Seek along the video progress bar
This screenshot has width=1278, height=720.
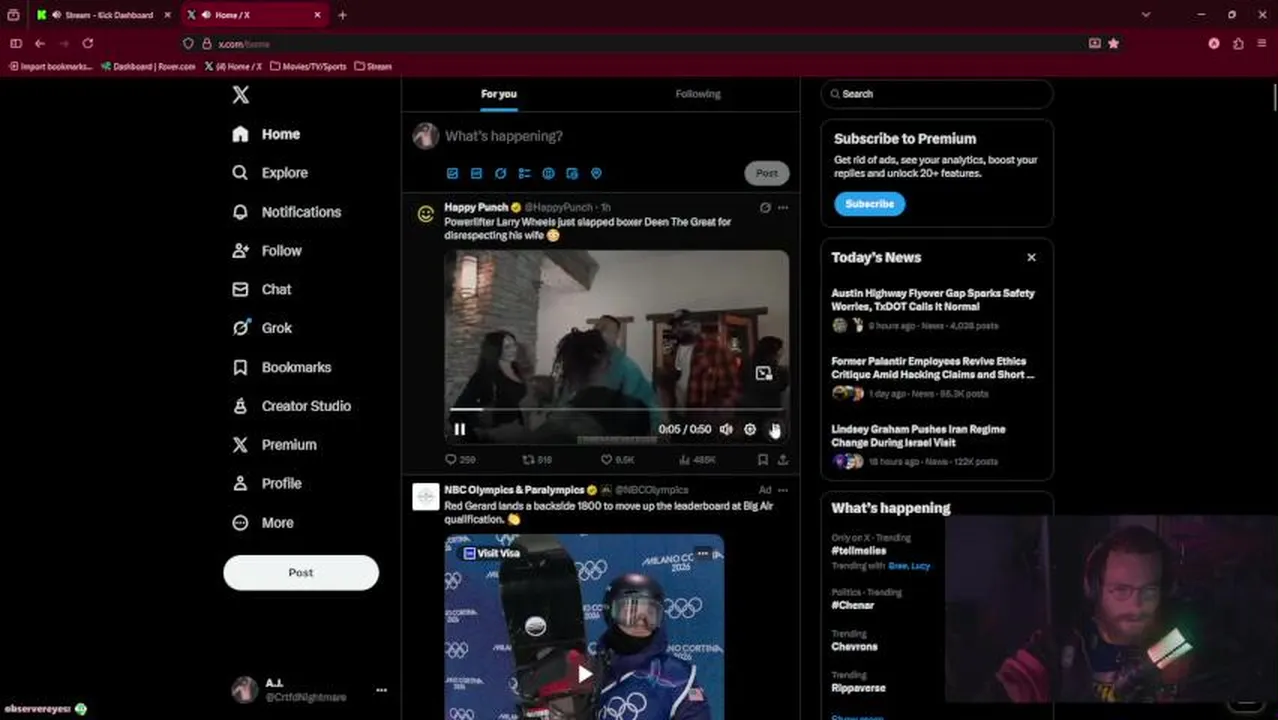point(616,409)
